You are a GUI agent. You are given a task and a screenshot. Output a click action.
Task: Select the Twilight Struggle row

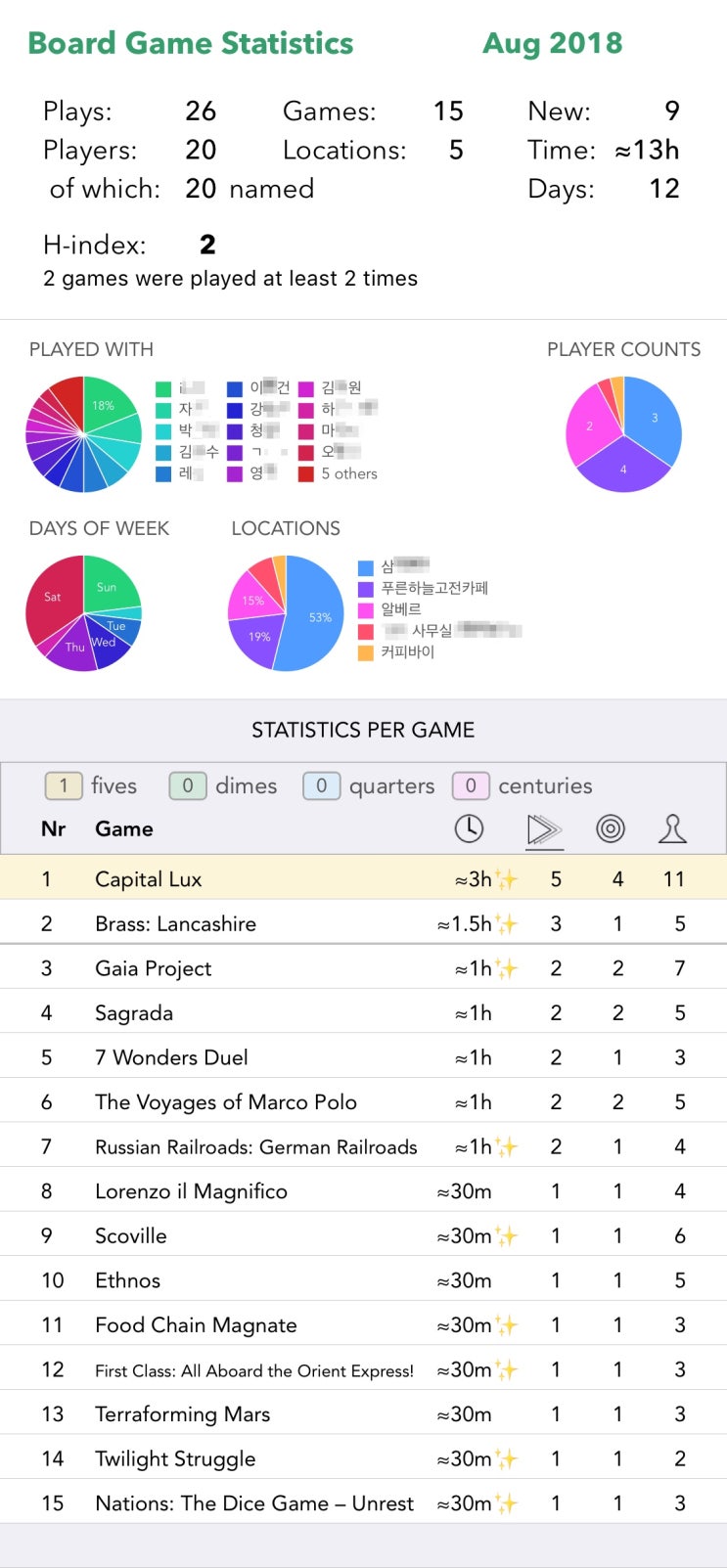363,1457
